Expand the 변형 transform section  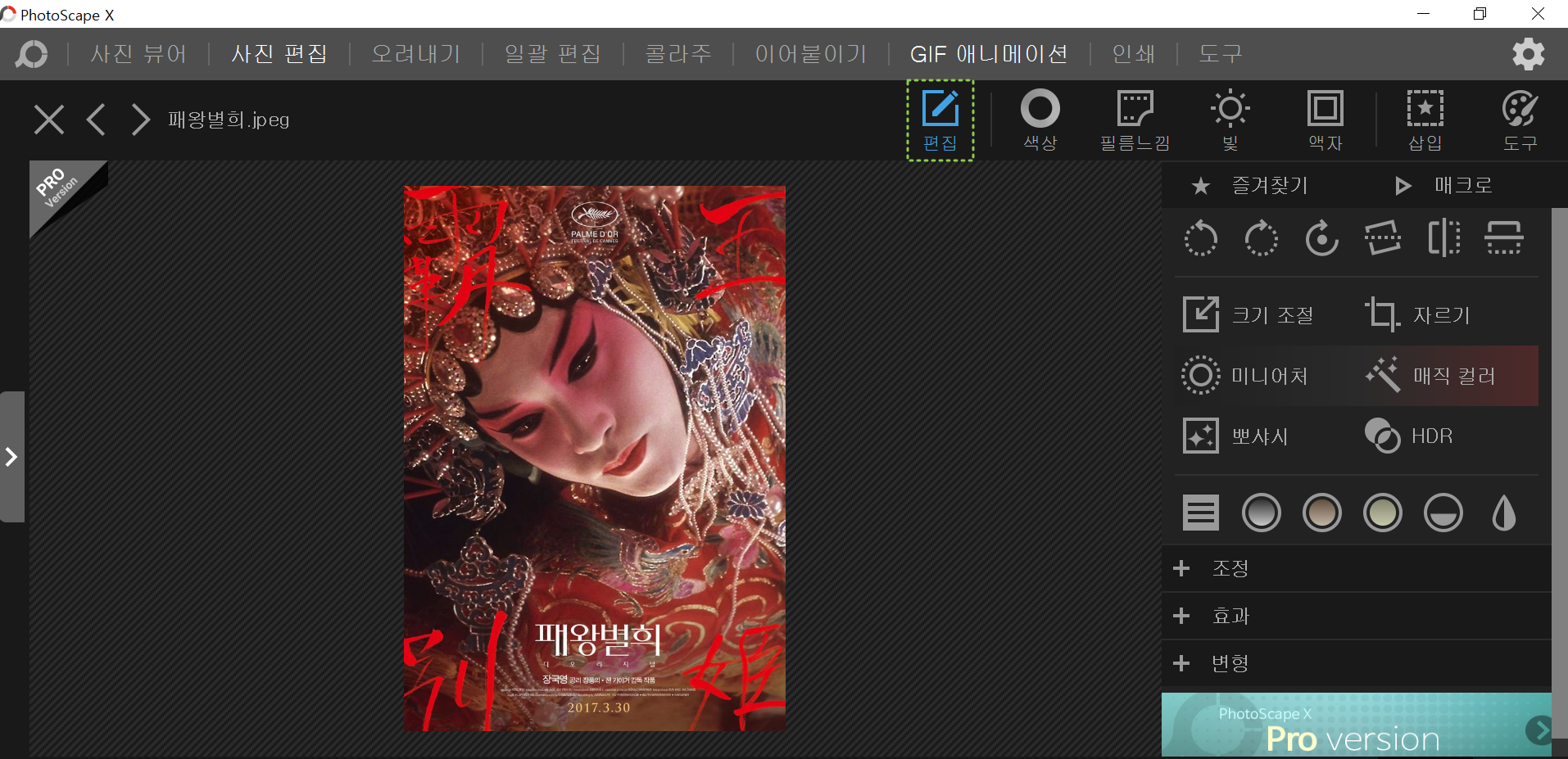[1357, 663]
